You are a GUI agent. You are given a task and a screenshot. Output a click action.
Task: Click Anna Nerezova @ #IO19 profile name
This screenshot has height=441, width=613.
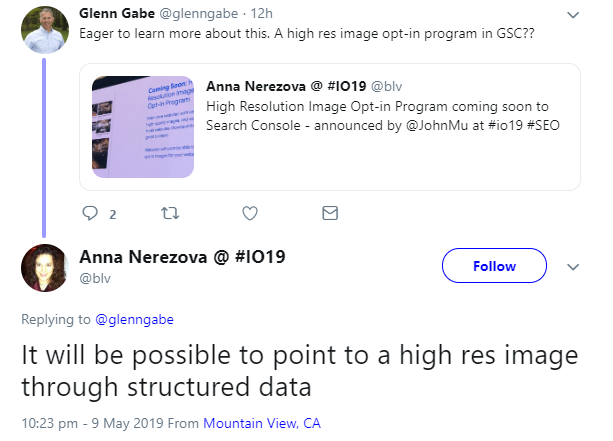(x=182, y=256)
